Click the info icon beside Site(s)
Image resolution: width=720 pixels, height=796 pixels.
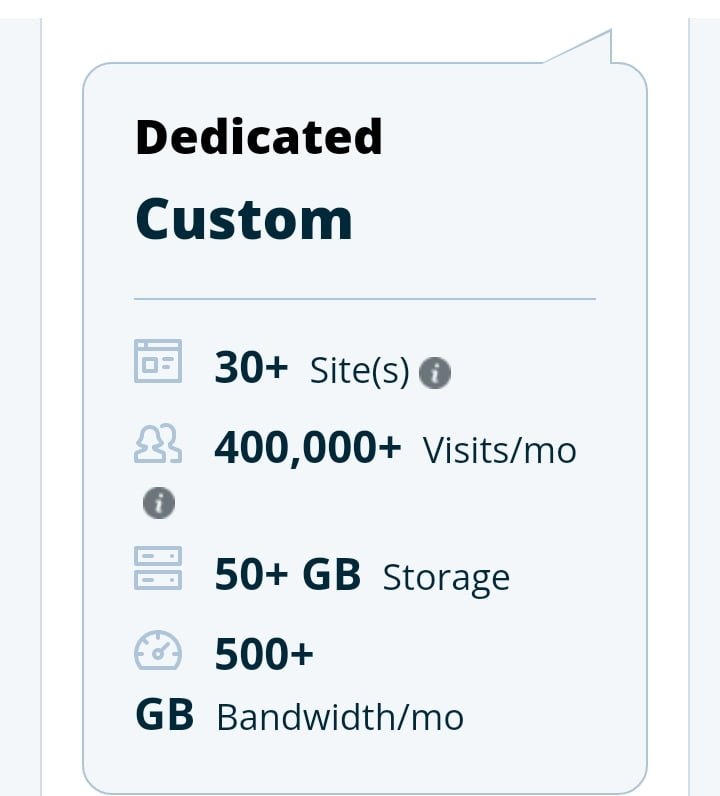(434, 373)
